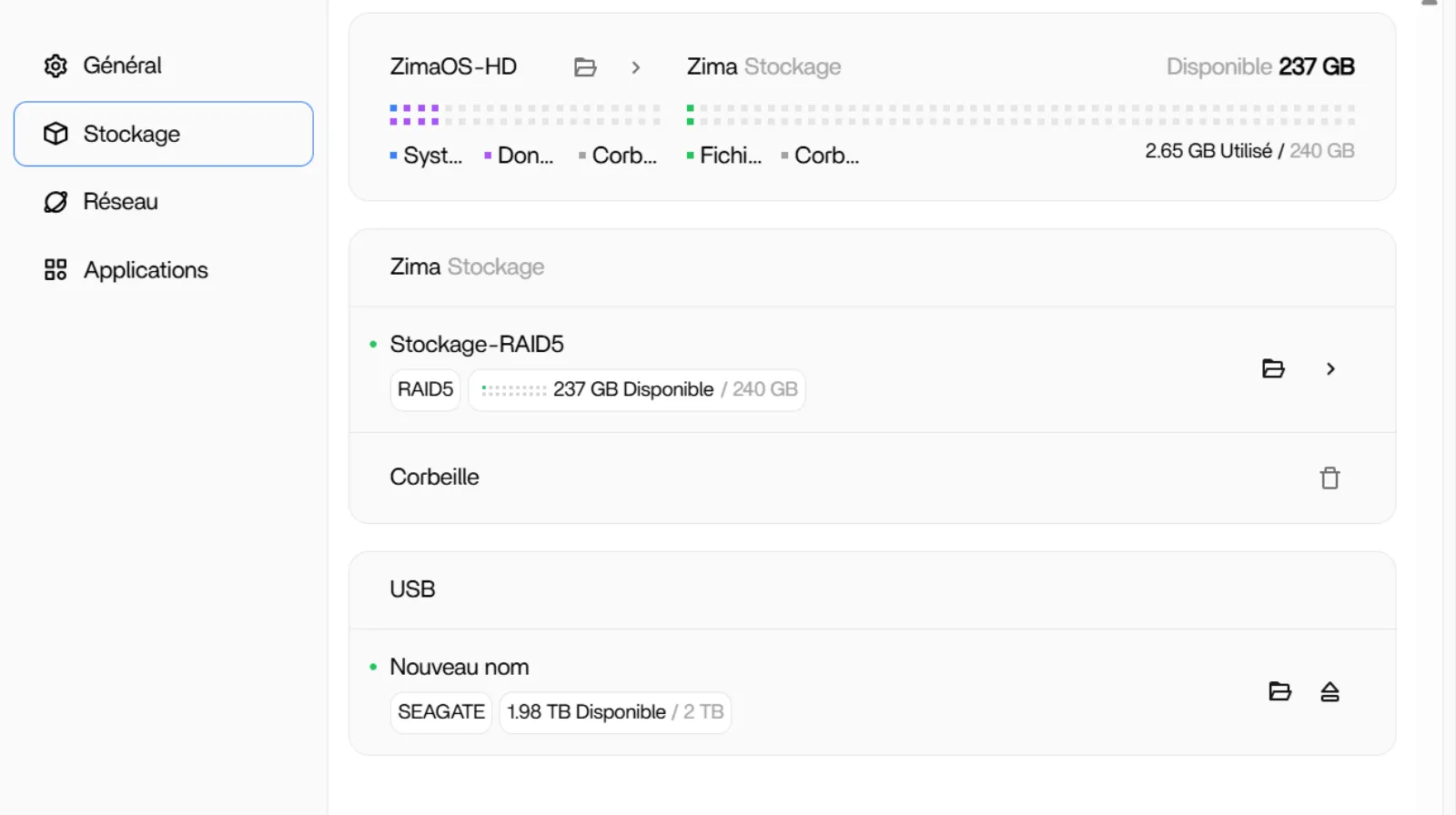Click the Zima Stockage usage bar

[1020, 115]
